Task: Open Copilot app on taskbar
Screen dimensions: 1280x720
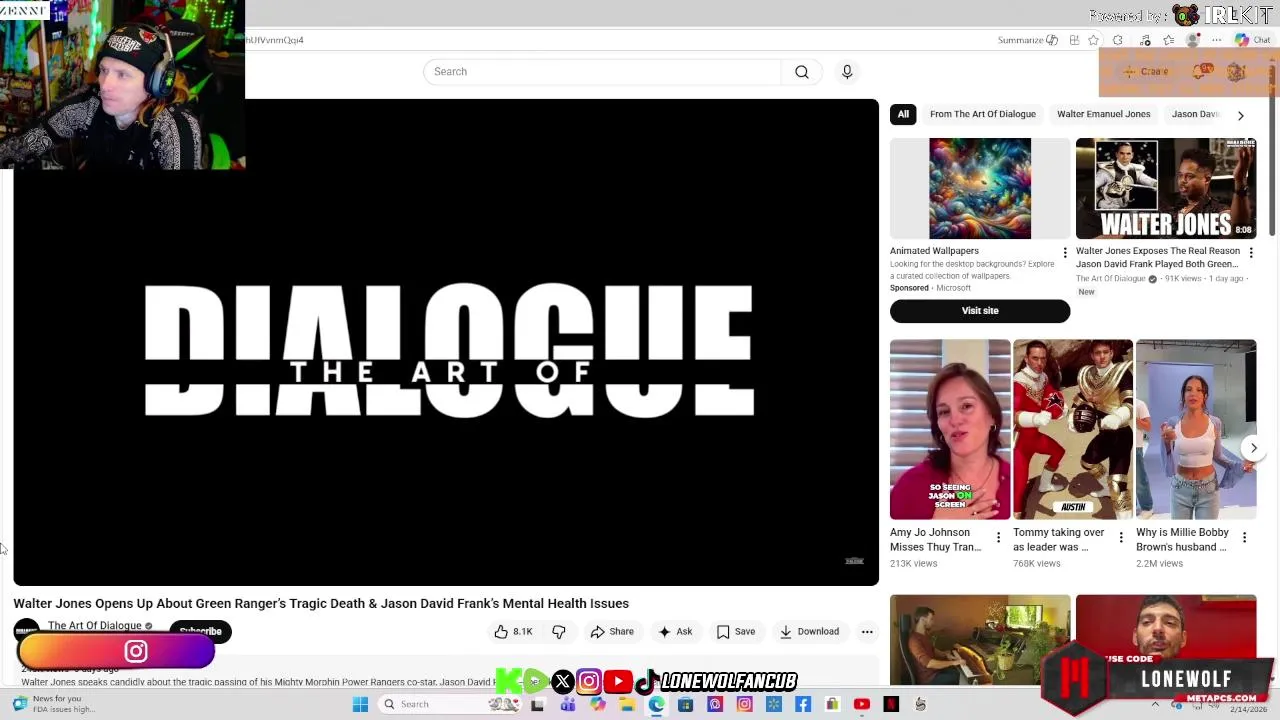Action: [x=598, y=704]
